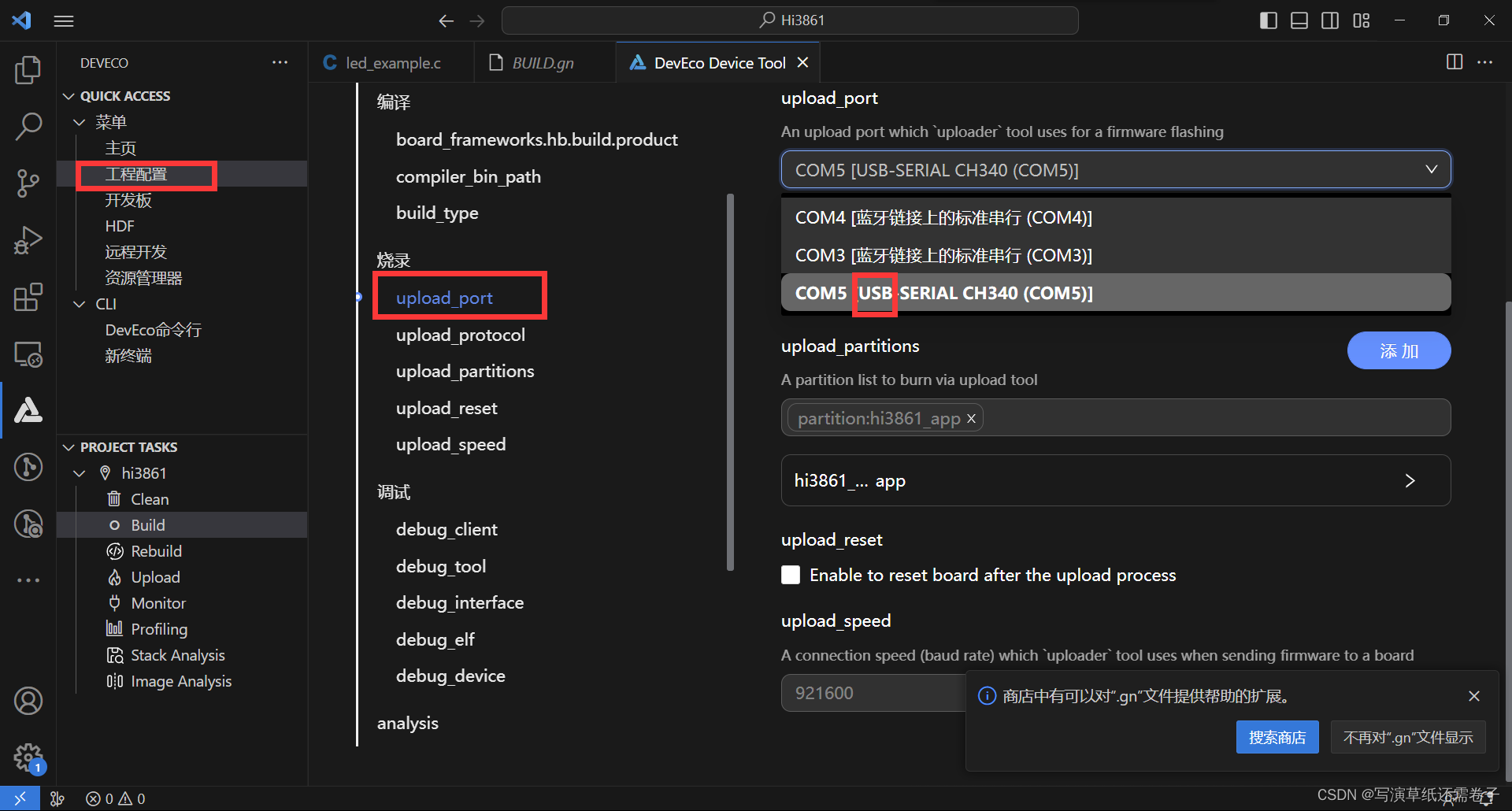
Task: Click the 添加 button for upload_partitions
Action: (1399, 350)
